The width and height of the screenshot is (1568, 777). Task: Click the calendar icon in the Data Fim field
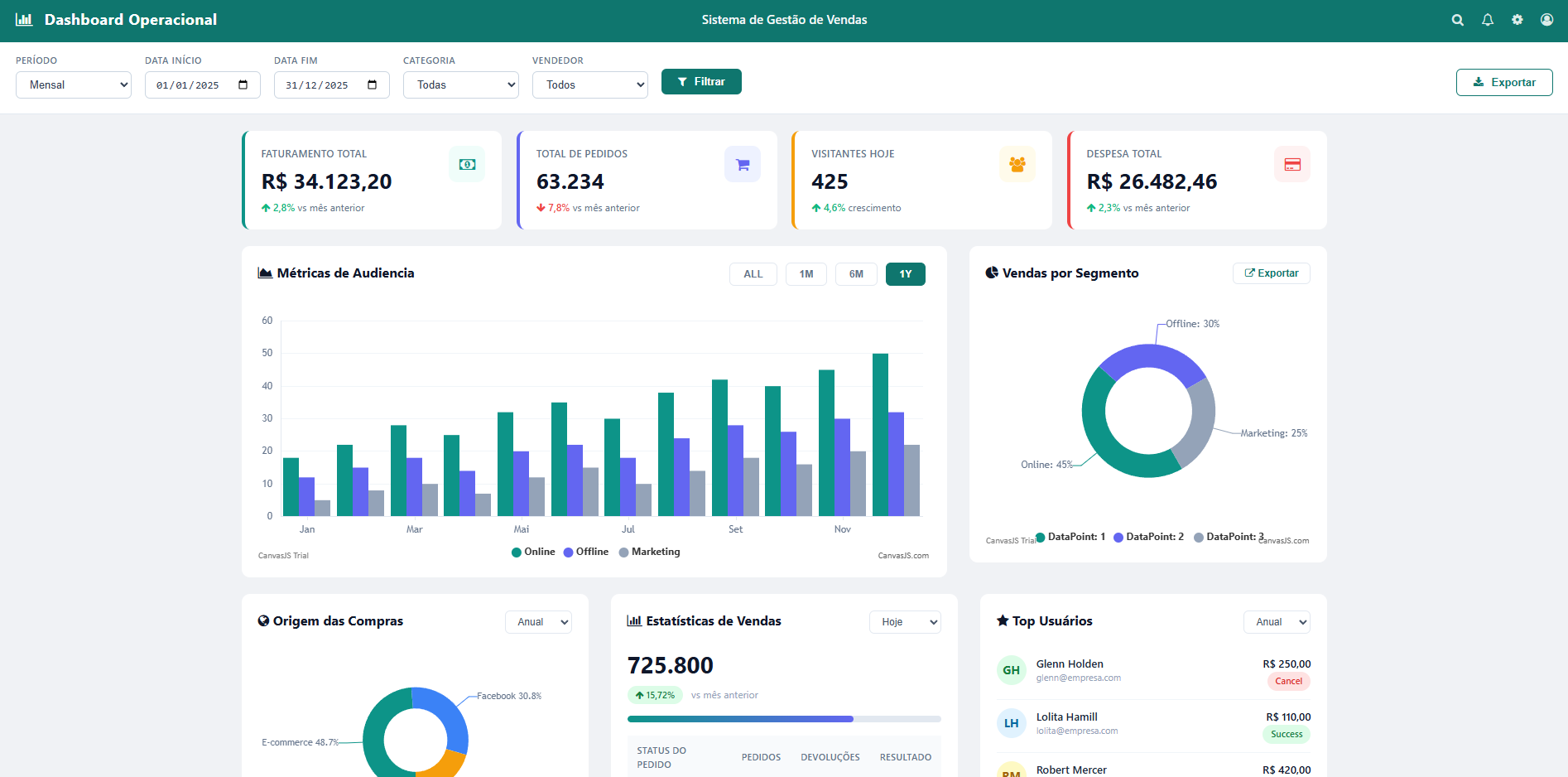pyautogui.click(x=372, y=84)
